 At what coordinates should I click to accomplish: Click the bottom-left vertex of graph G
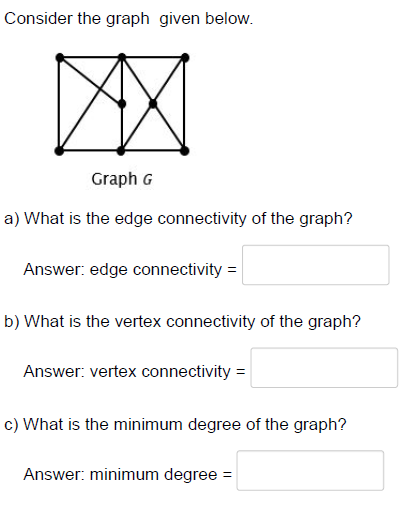(59, 151)
